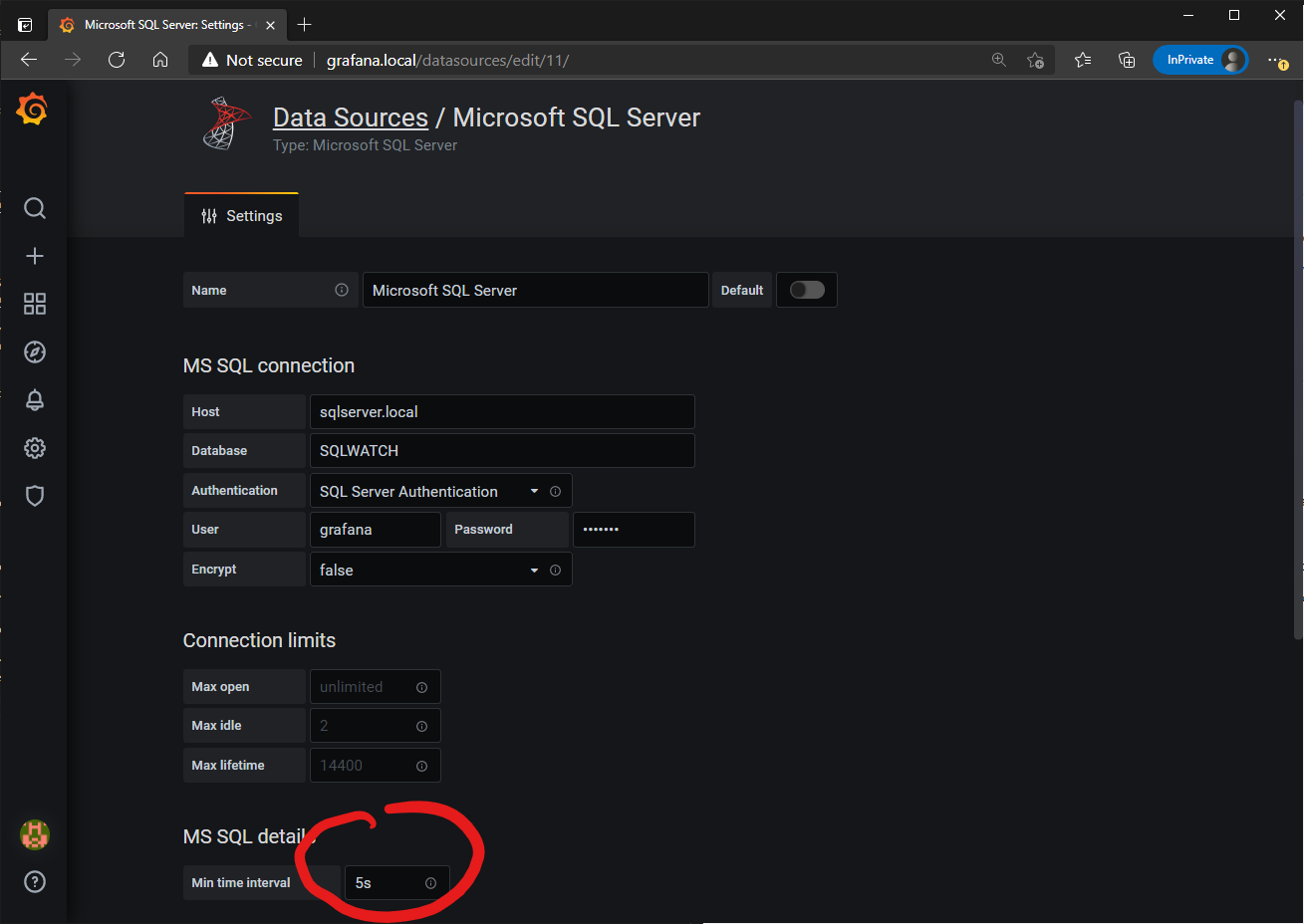
Task: Click the browser address bar URL
Action: pos(447,60)
